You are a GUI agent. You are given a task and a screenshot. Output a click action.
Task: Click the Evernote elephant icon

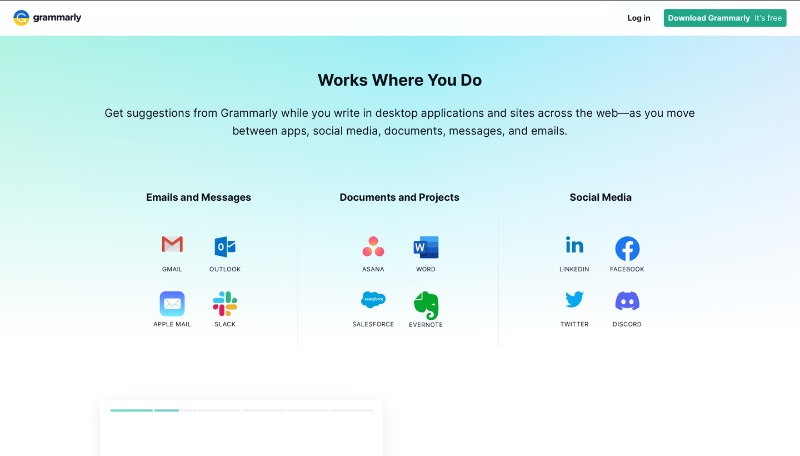(x=426, y=304)
